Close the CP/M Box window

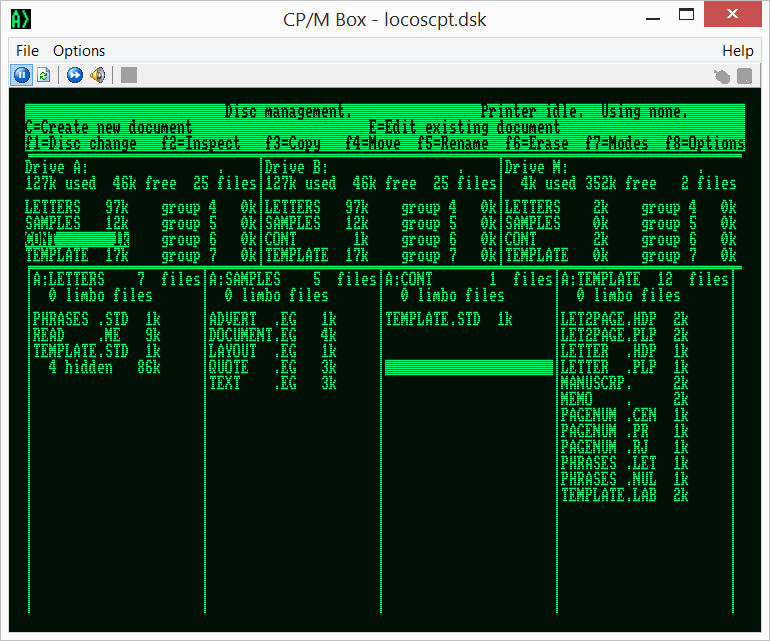click(732, 14)
